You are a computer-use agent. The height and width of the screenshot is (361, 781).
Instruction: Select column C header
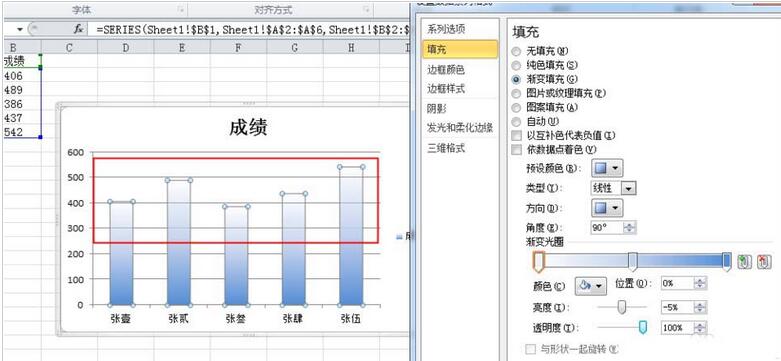69,47
